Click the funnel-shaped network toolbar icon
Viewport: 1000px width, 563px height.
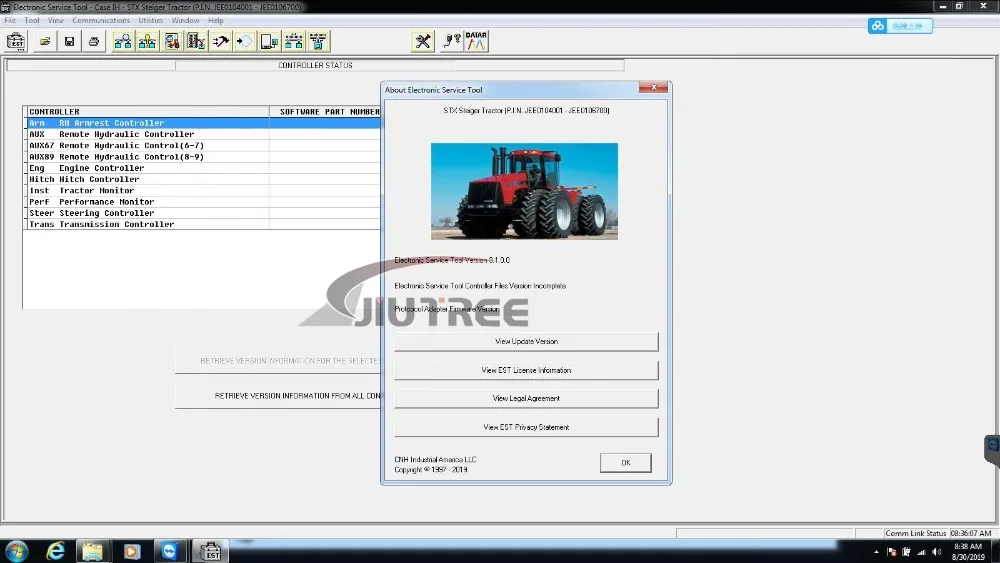(x=318, y=41)
